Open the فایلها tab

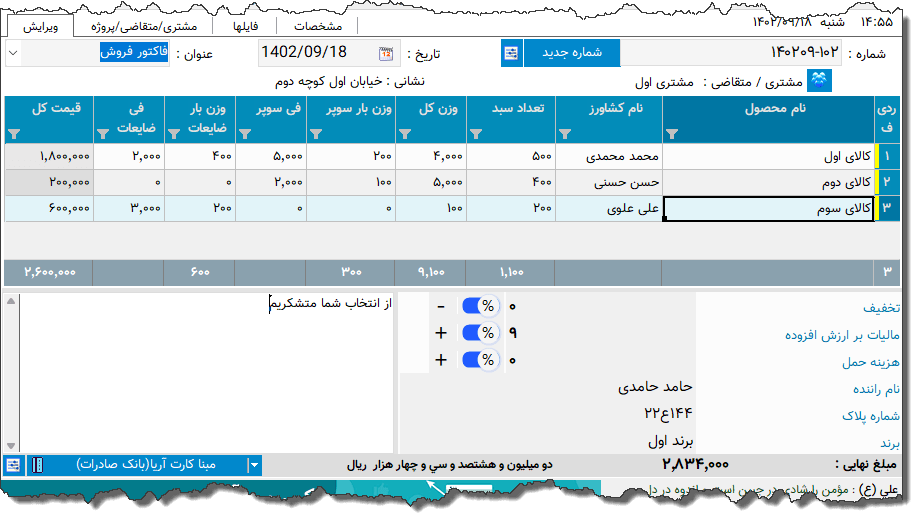245,26
